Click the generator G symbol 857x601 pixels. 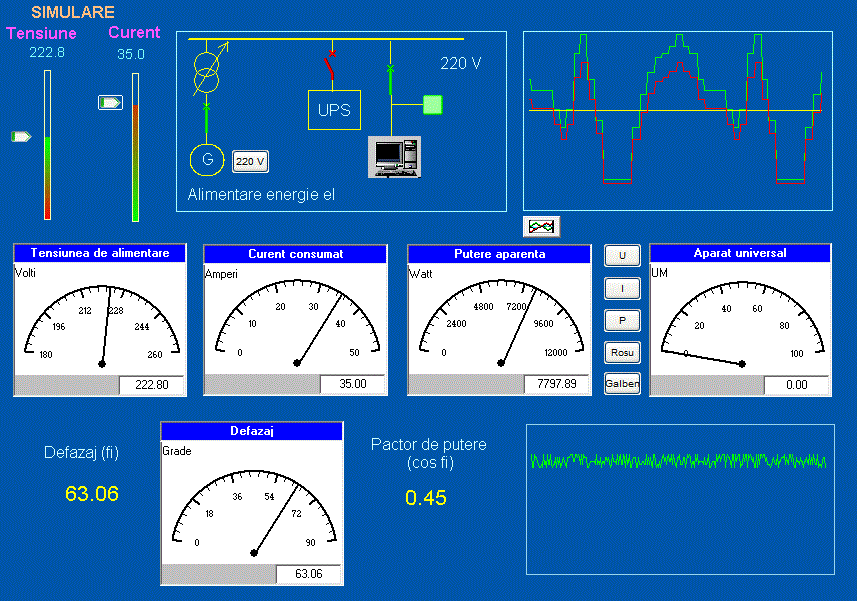pyautogui.click(x=207, y=159)
